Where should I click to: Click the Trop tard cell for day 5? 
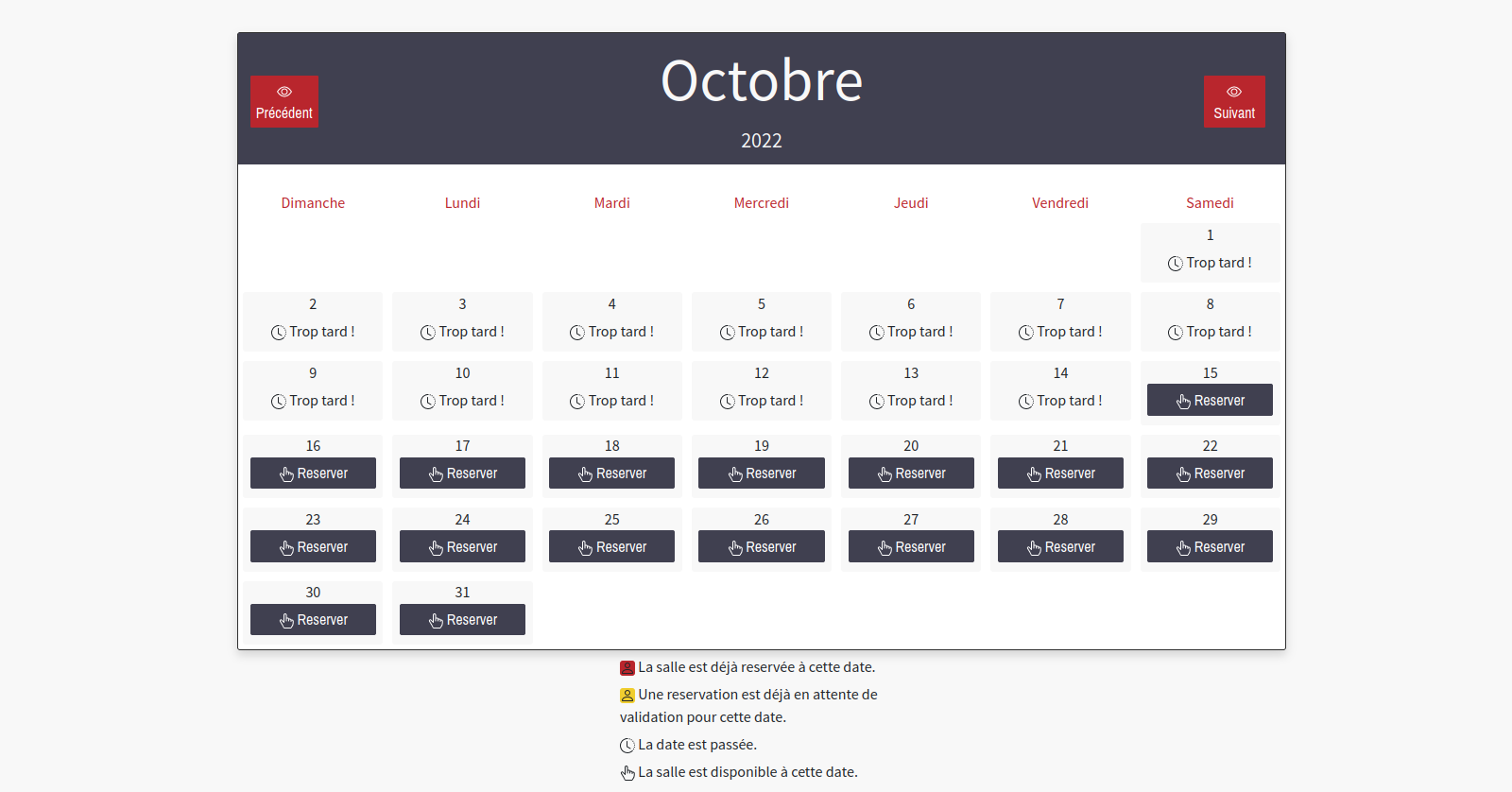762,332
